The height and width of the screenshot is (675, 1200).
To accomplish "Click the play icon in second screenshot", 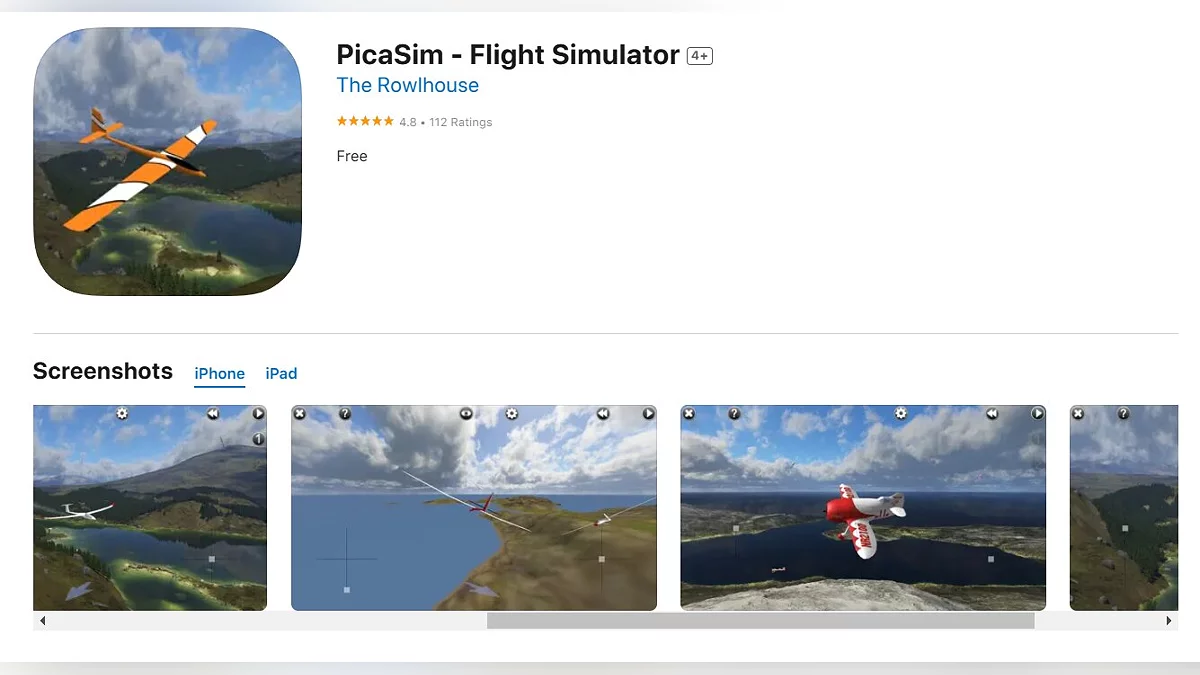I will 648,413.
